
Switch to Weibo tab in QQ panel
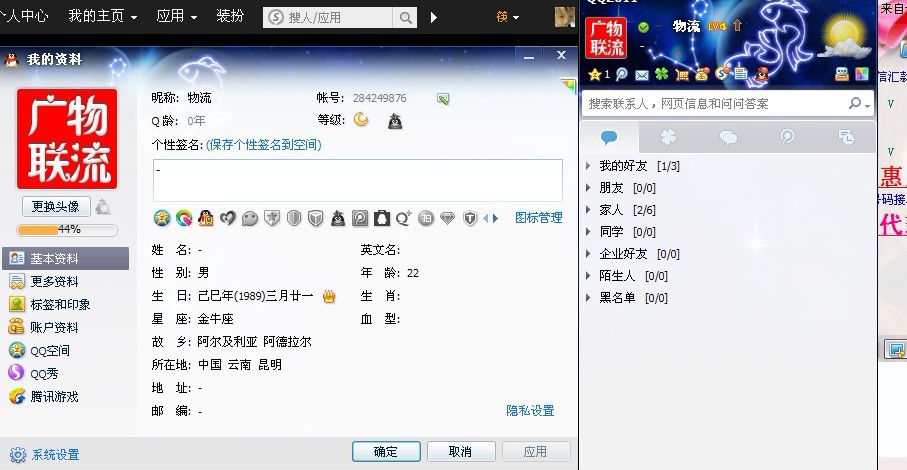[x=787, y=138]
